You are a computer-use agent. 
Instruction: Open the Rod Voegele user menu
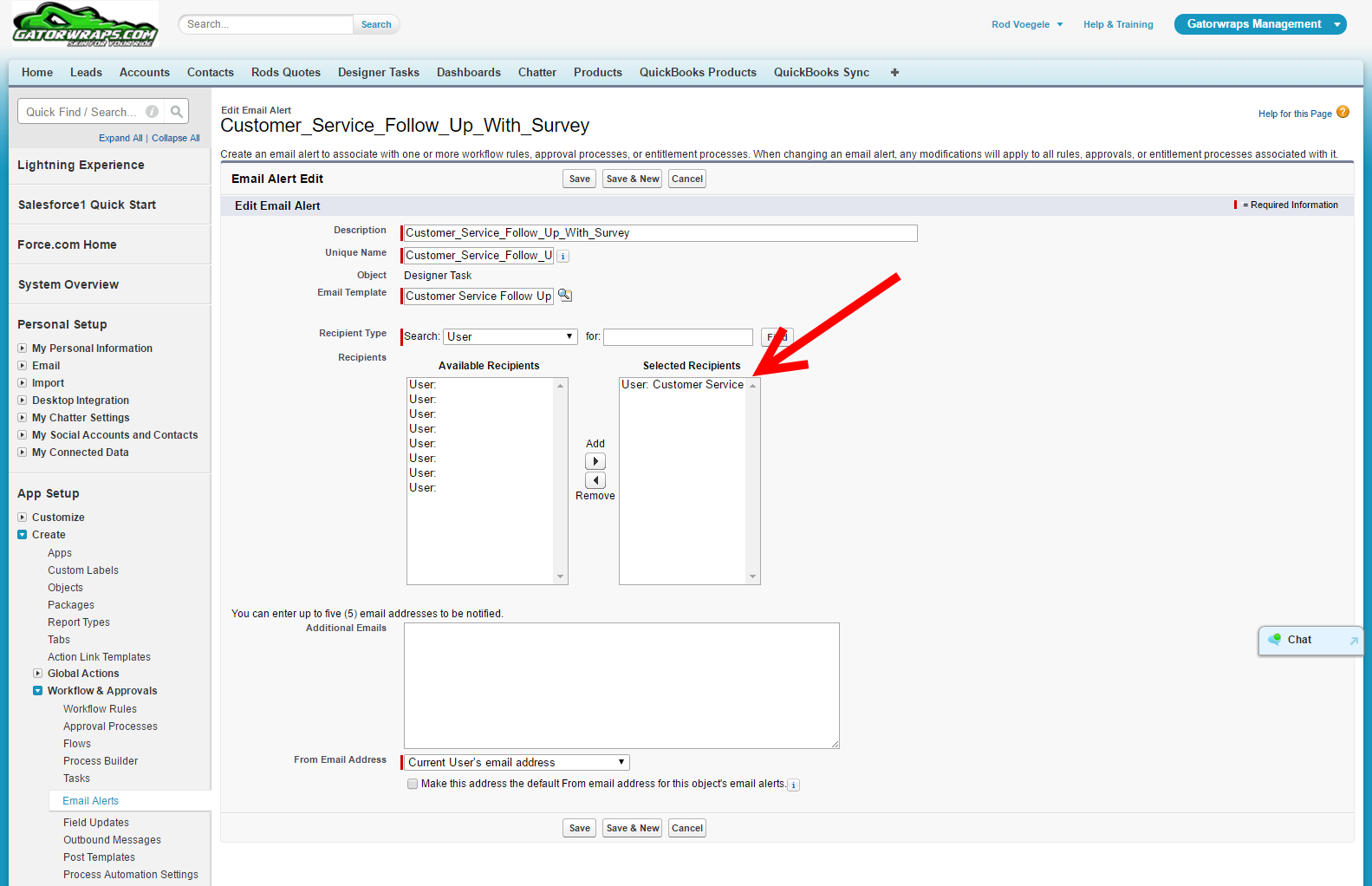coord(1027,24)
